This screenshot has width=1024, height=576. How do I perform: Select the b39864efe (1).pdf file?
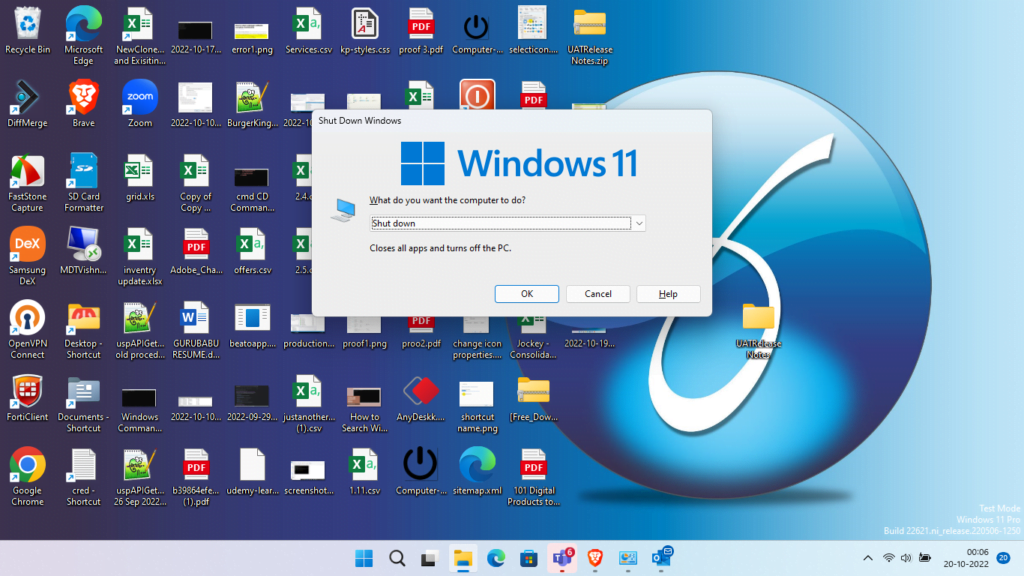tap(196, 477)
